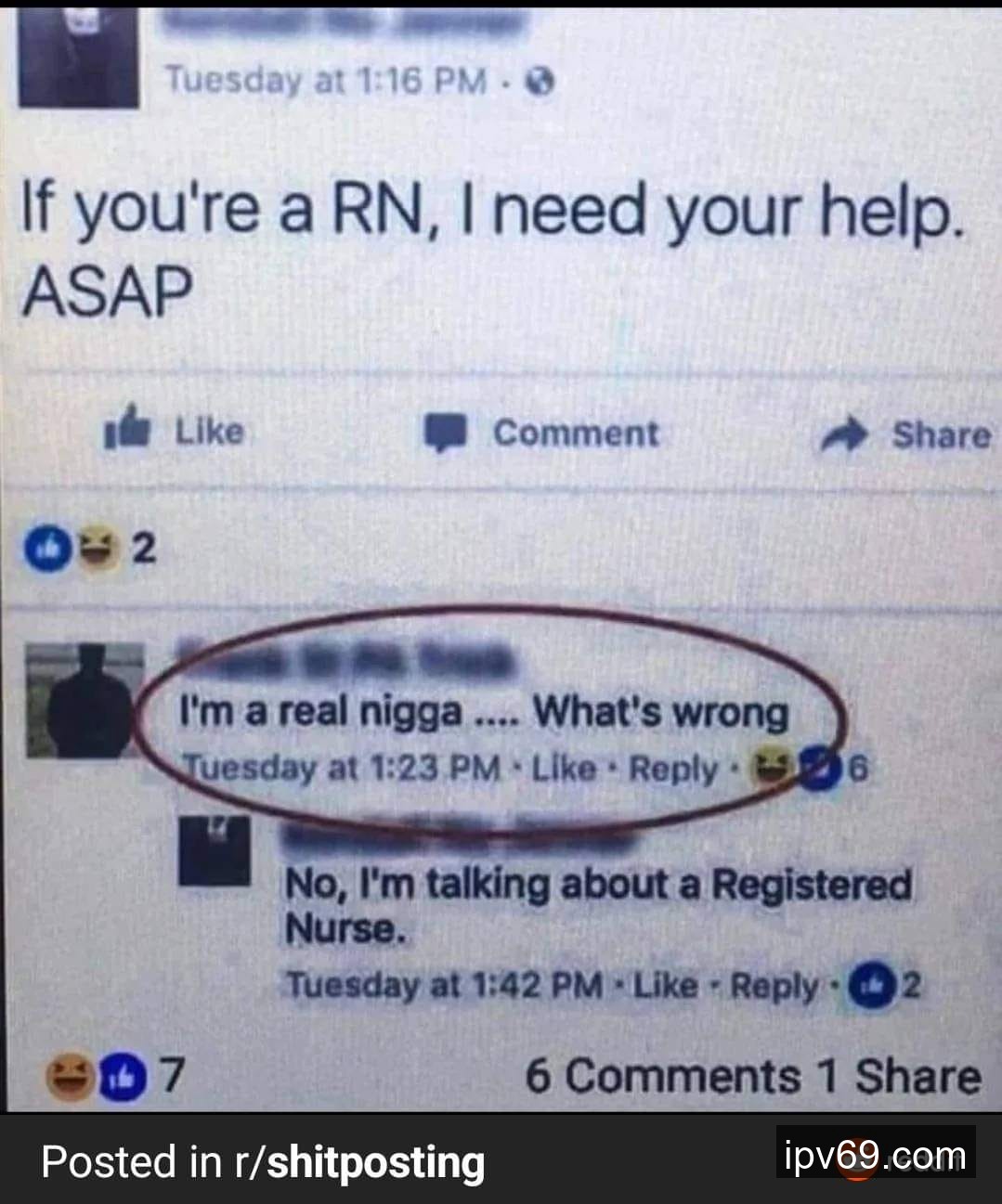The height and width of the screenshot is (1204, 1002).
Task: Click the Share arrow icon
Action: (x=843, y=434)
